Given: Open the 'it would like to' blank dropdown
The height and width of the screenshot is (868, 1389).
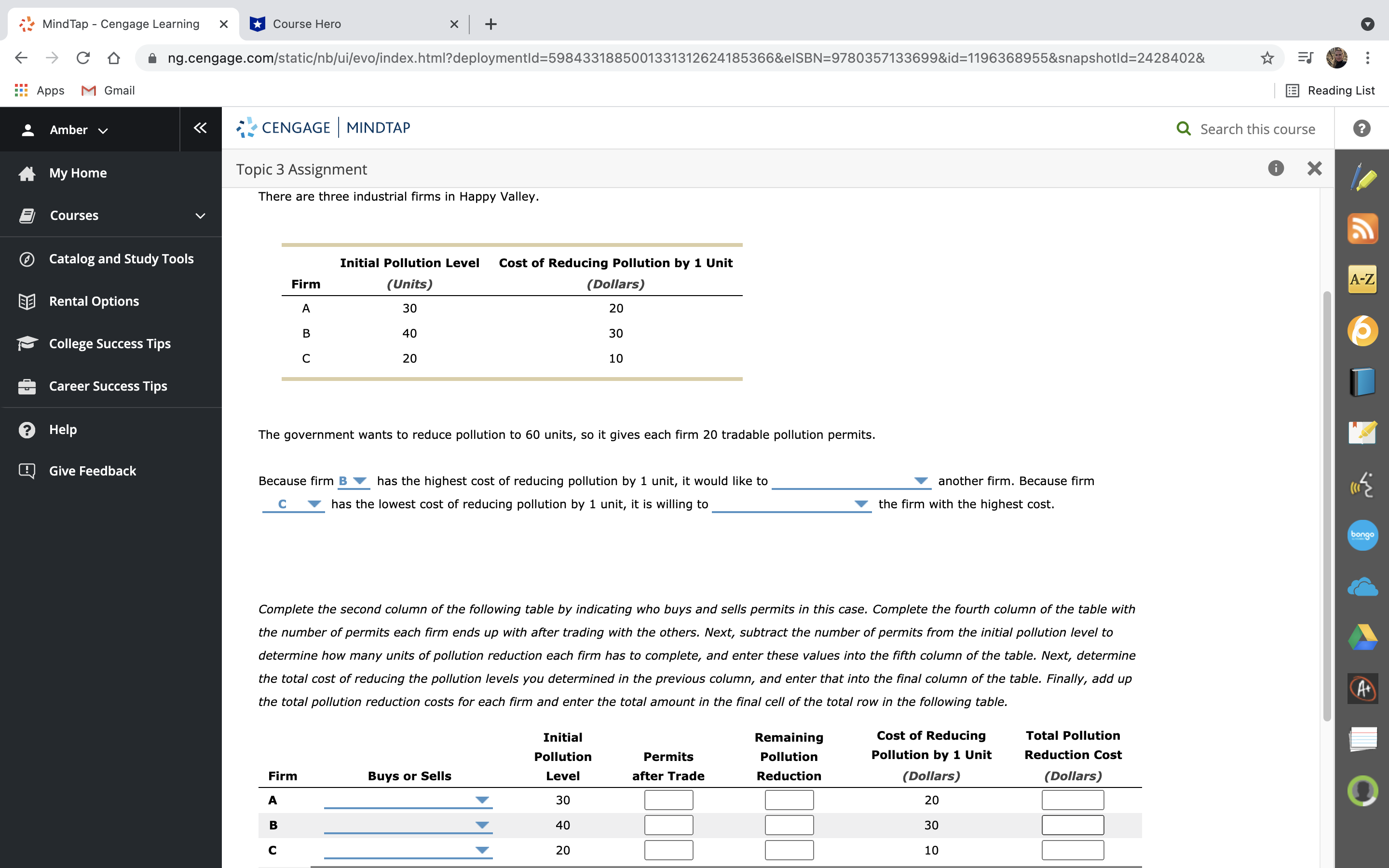Looking at the screenshot, I should pos(851,481).
